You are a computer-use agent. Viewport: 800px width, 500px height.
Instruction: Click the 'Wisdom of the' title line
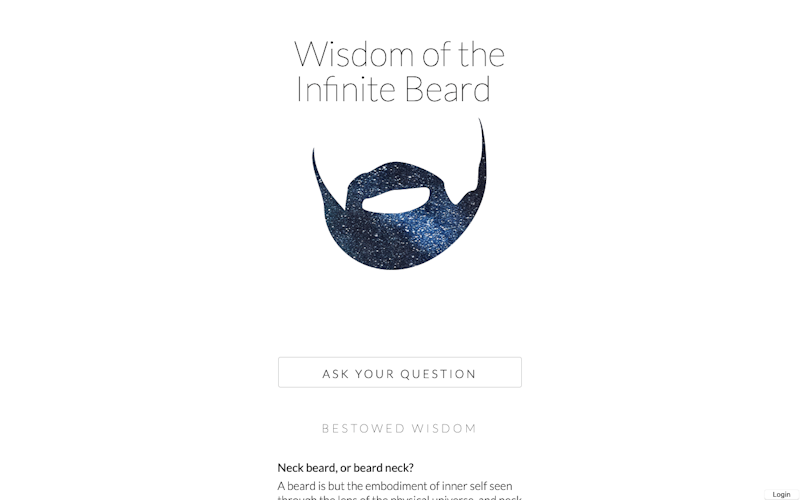tap(399, 54)
